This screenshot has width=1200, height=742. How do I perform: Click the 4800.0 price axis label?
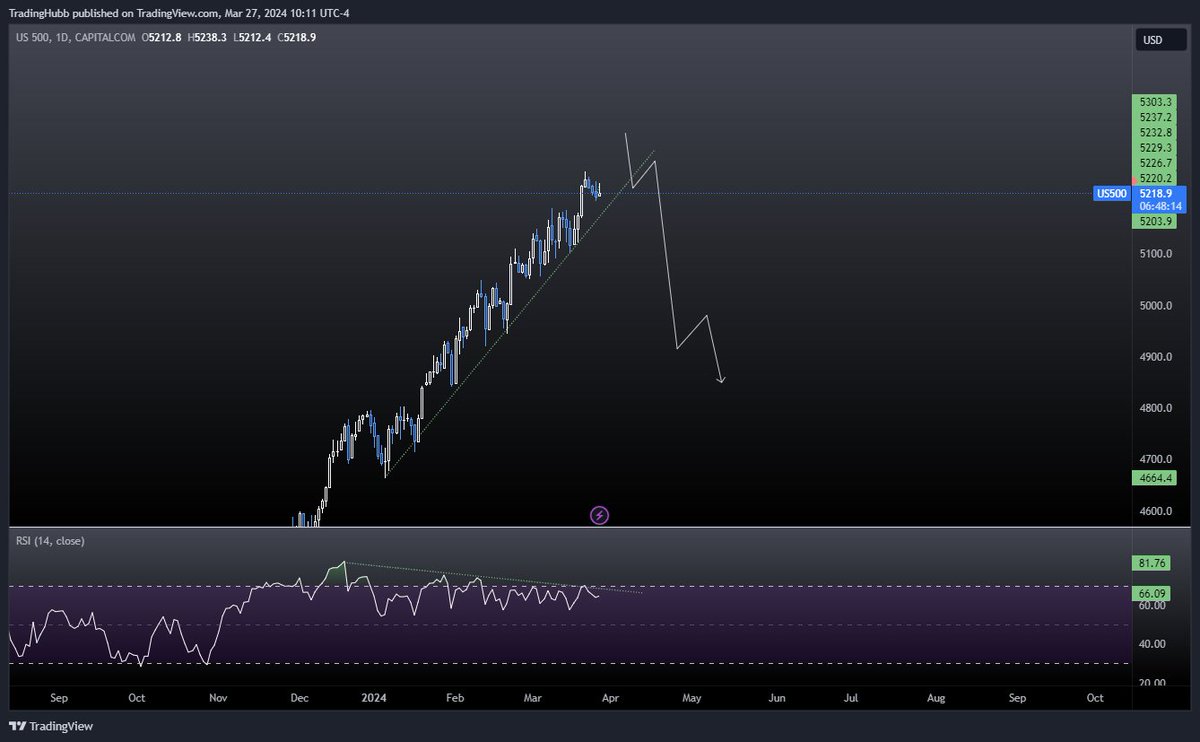(x=1156, y=408)
